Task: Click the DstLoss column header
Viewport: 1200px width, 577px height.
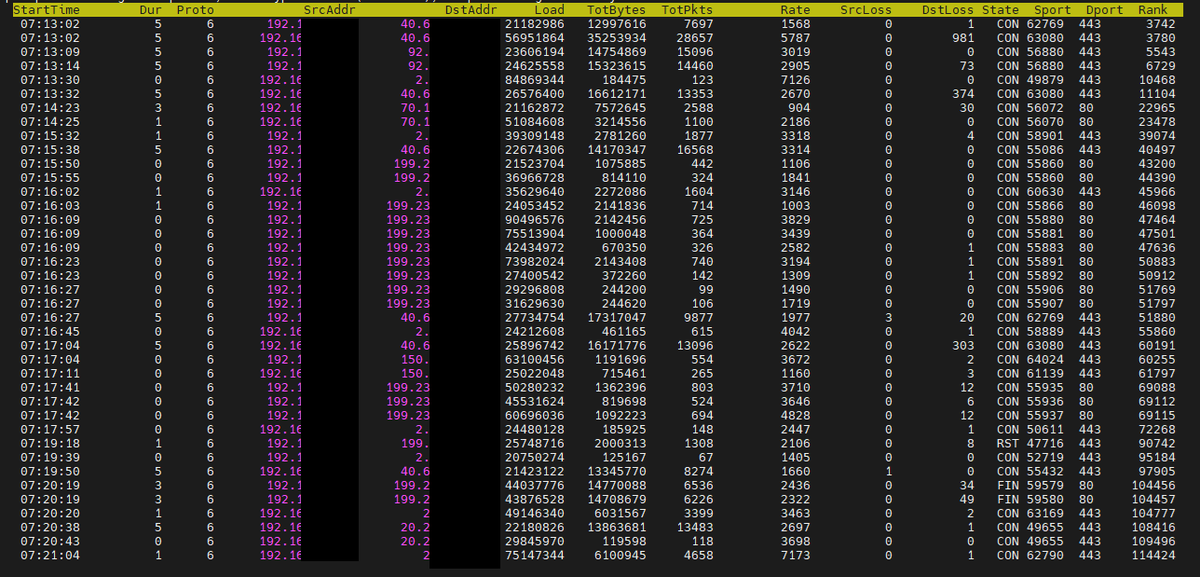Action: [948, 9]
